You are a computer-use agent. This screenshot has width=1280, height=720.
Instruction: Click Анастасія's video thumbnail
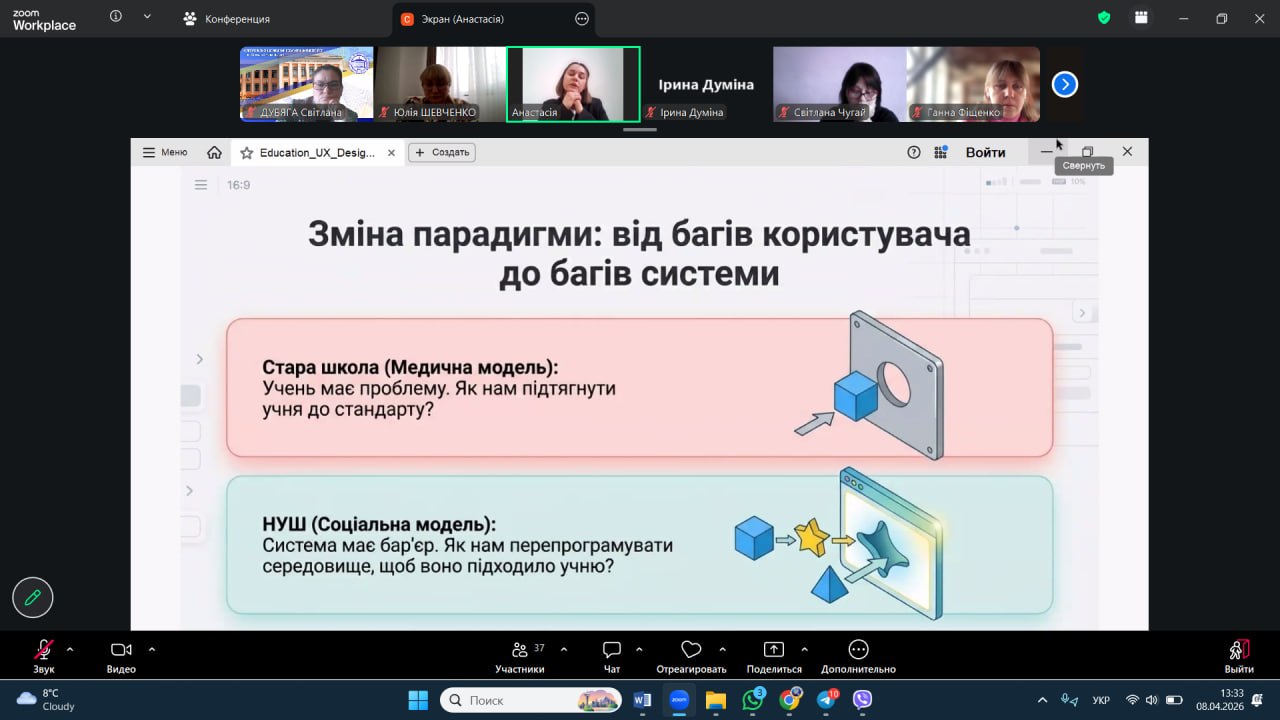click(x=573, y=84)
